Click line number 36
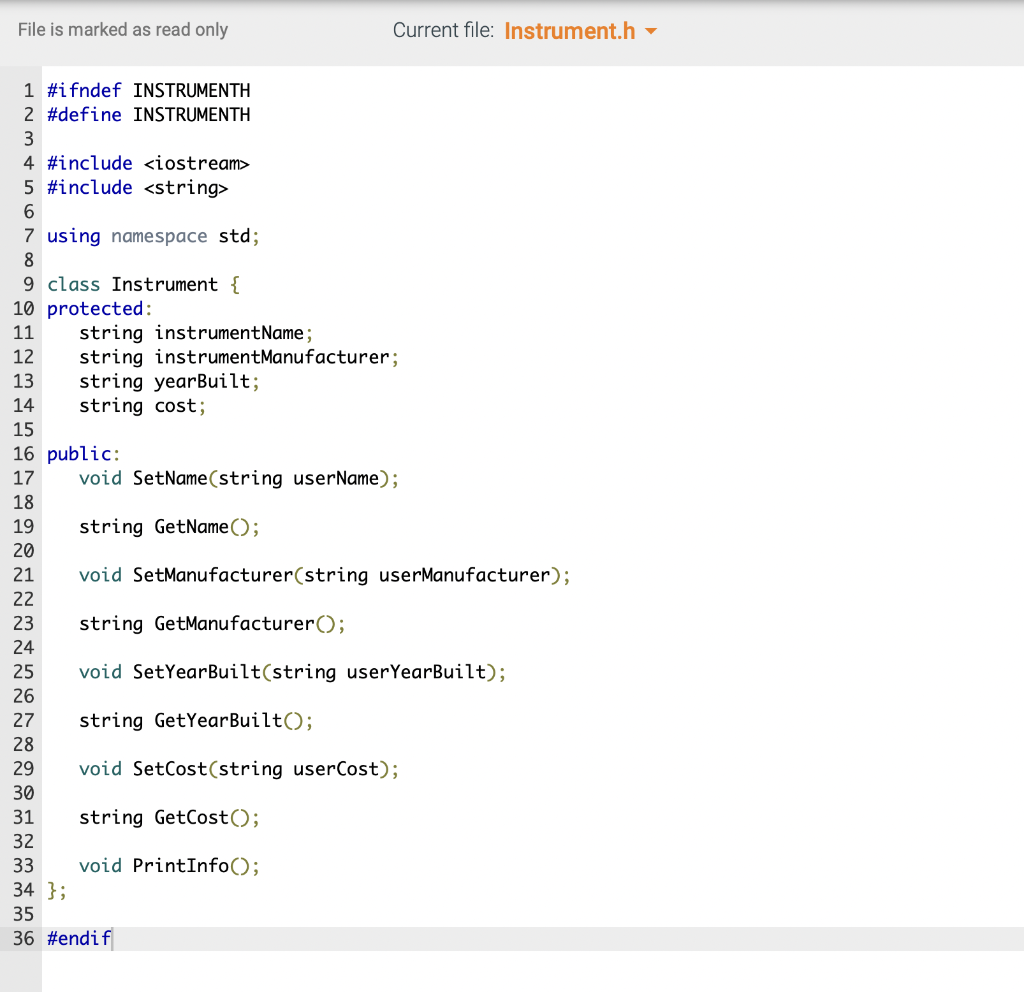The width and height of the screenshot is (1024, 992). coord(22,938)
